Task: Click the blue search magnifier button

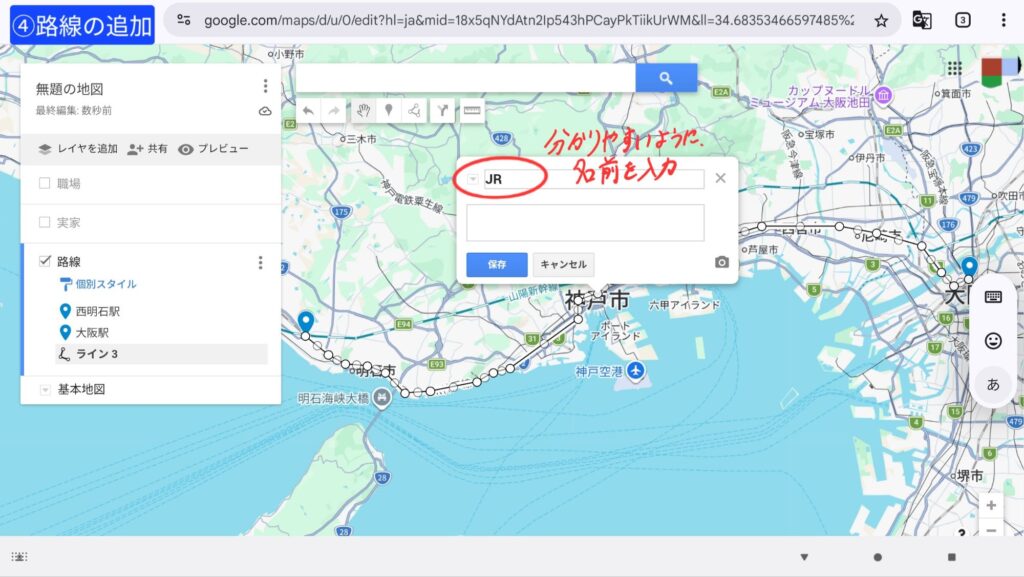Action: (666, 78)
